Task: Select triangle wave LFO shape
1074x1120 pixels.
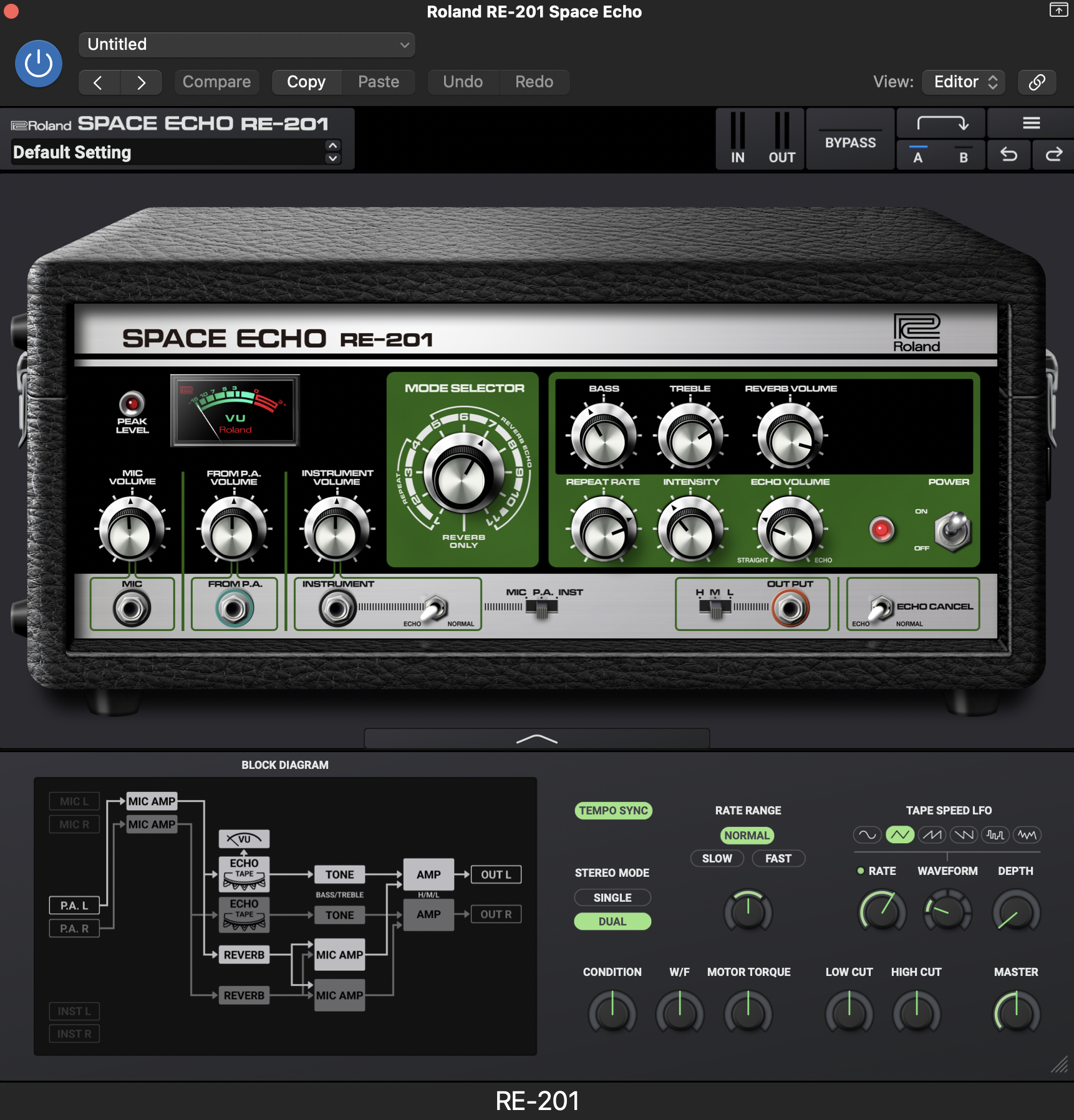Action: tap(900, 834)
